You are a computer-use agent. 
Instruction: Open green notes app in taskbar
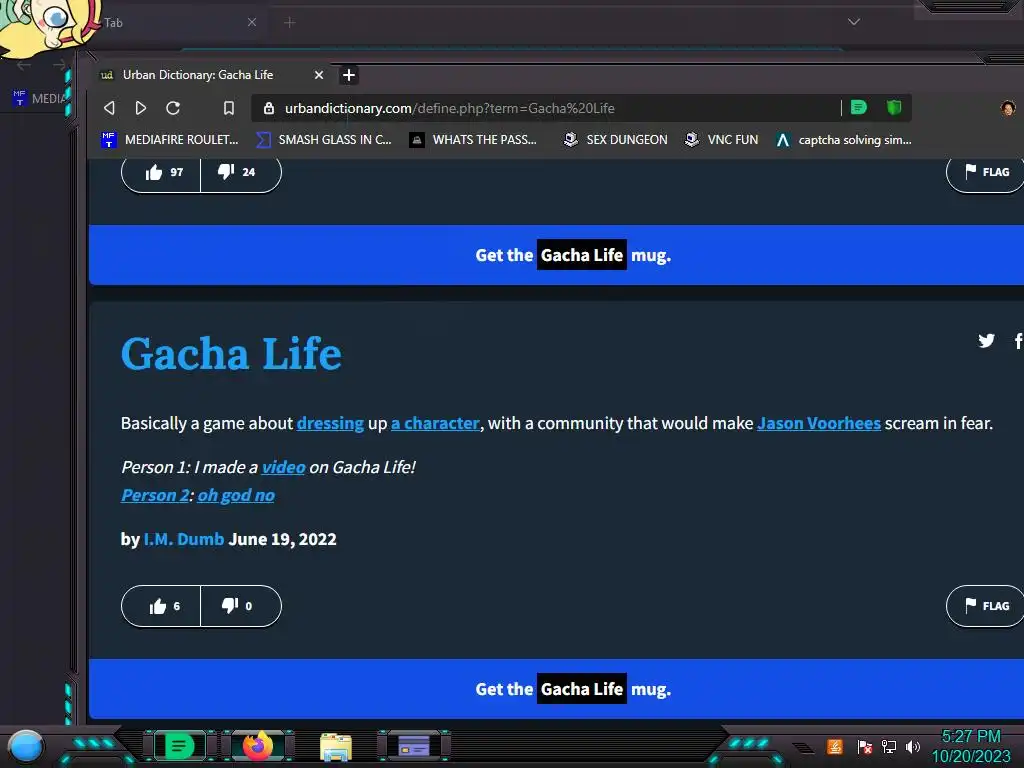click(x=179, y=746)
